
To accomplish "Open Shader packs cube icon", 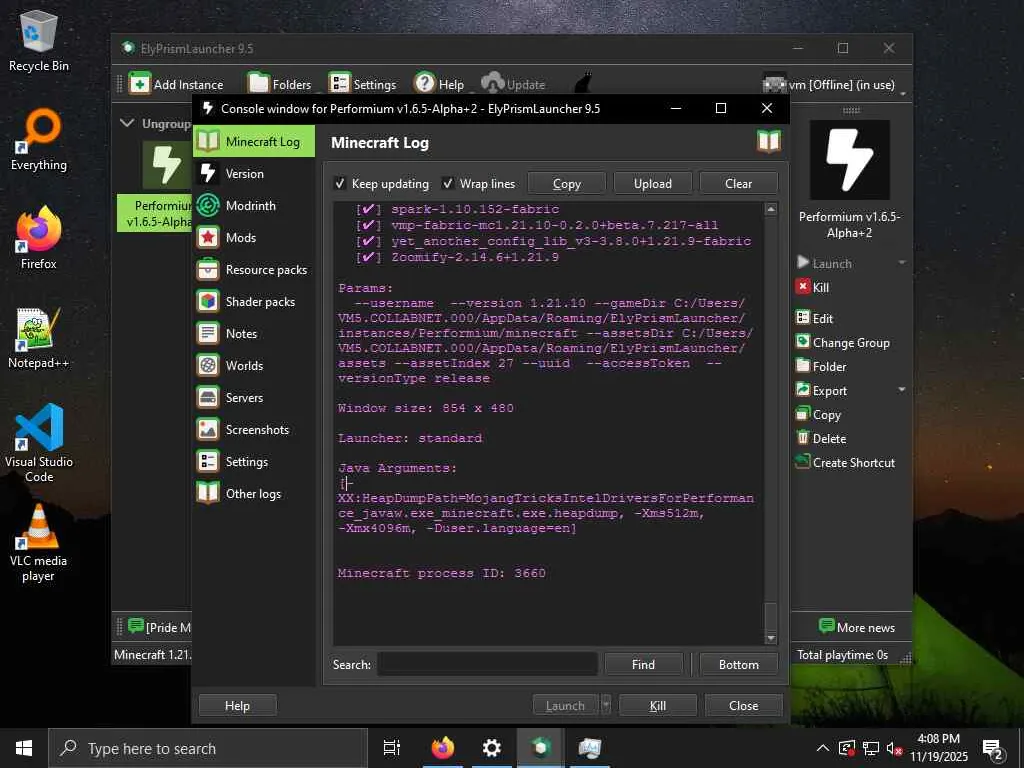I will 208,301.
